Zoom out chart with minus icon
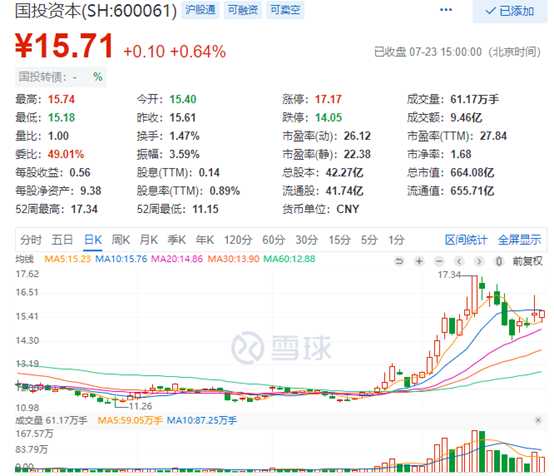 click(x=439, y=261)
